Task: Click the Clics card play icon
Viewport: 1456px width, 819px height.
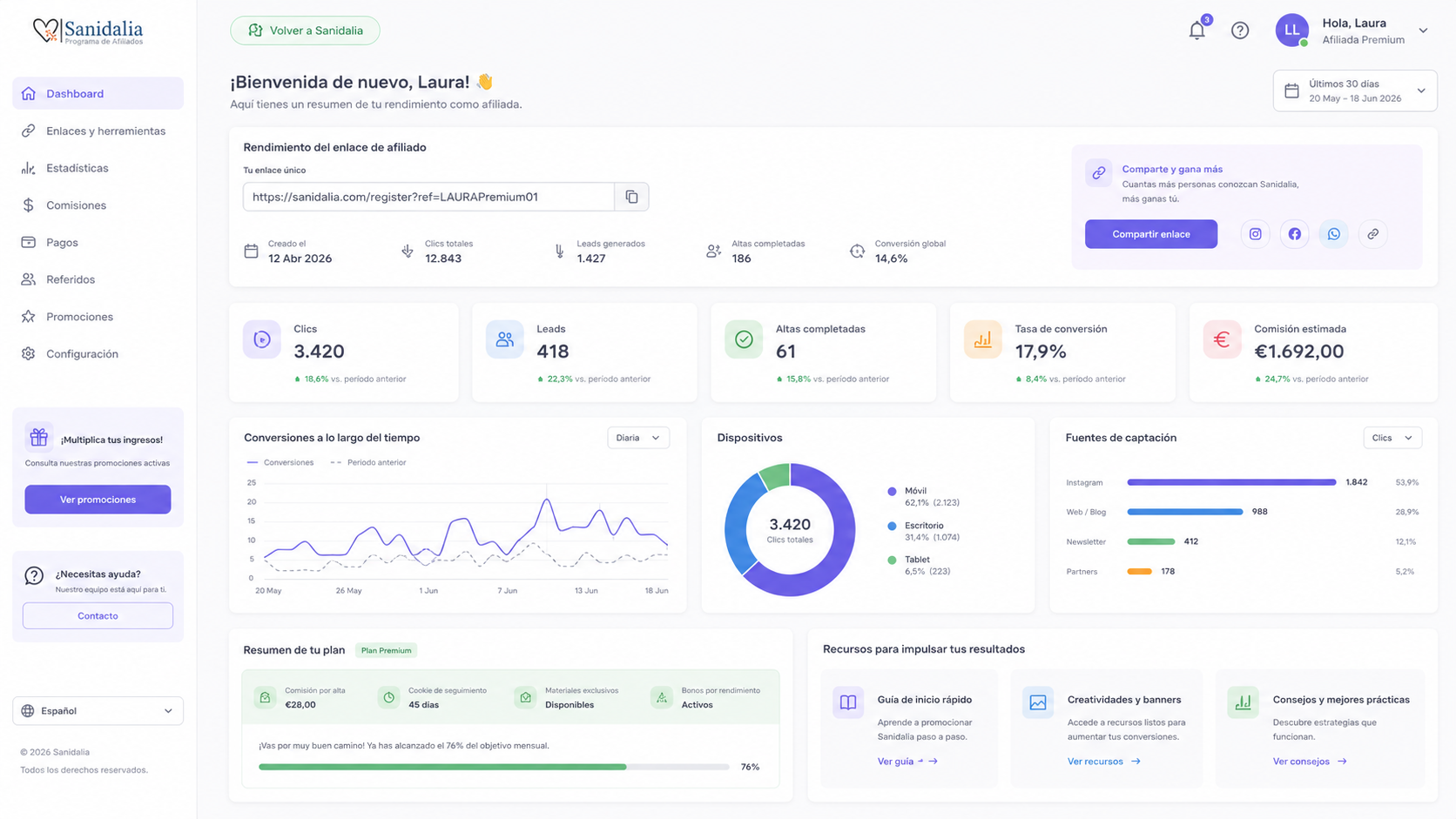Action: click(262, 339)
